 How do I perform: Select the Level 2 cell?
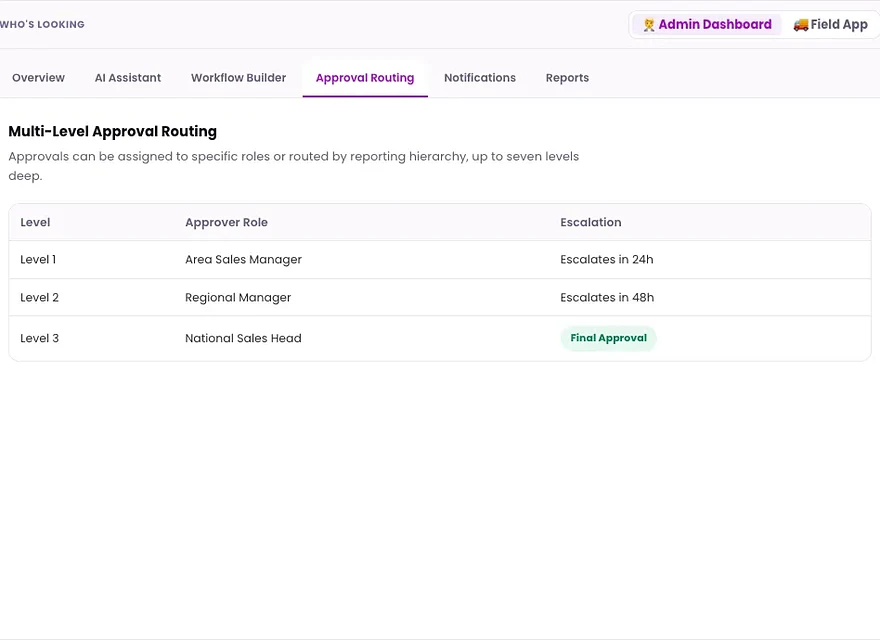click(39, 298)
